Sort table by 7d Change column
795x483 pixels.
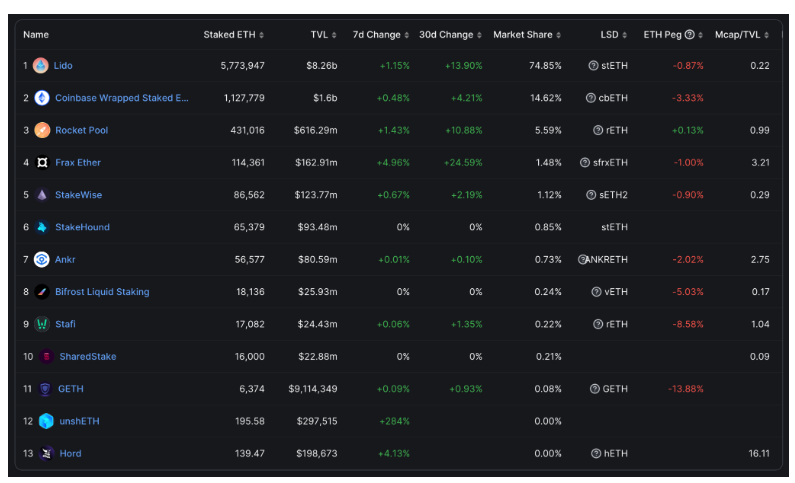381,34
